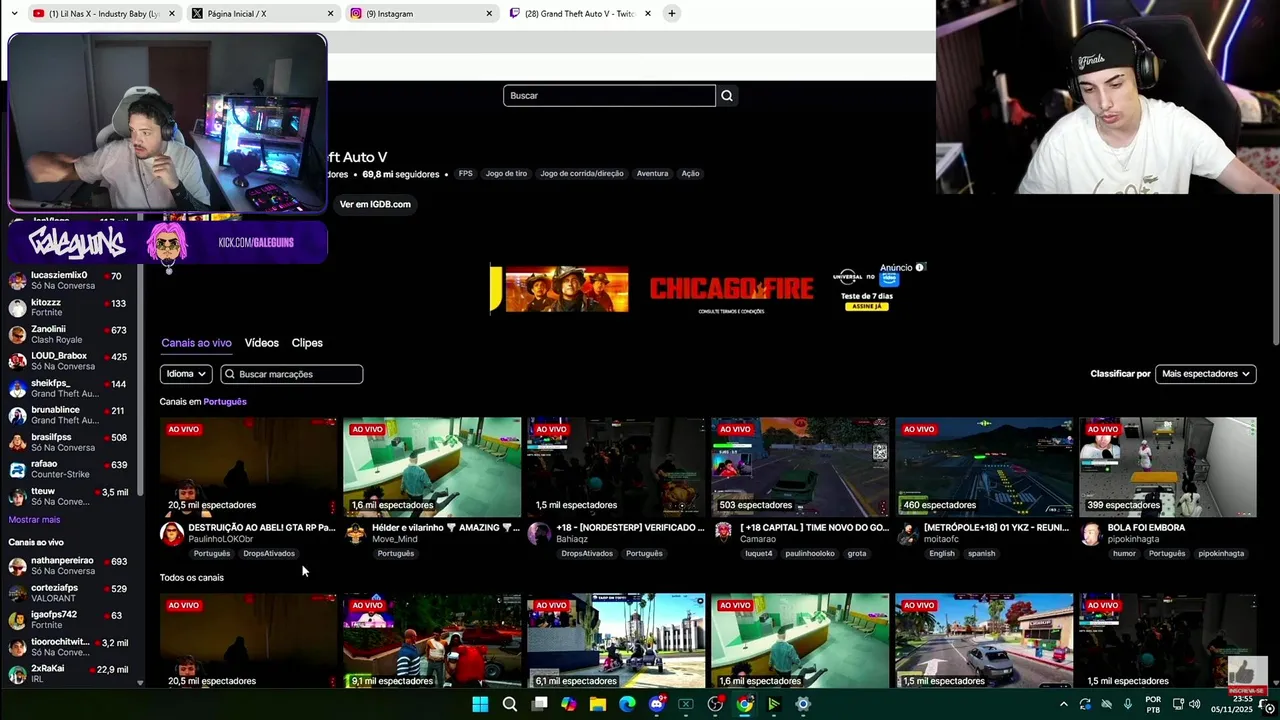Click the FPS category tag
The width and height of the screenshot is (1280, 720).
click(465, 174)
